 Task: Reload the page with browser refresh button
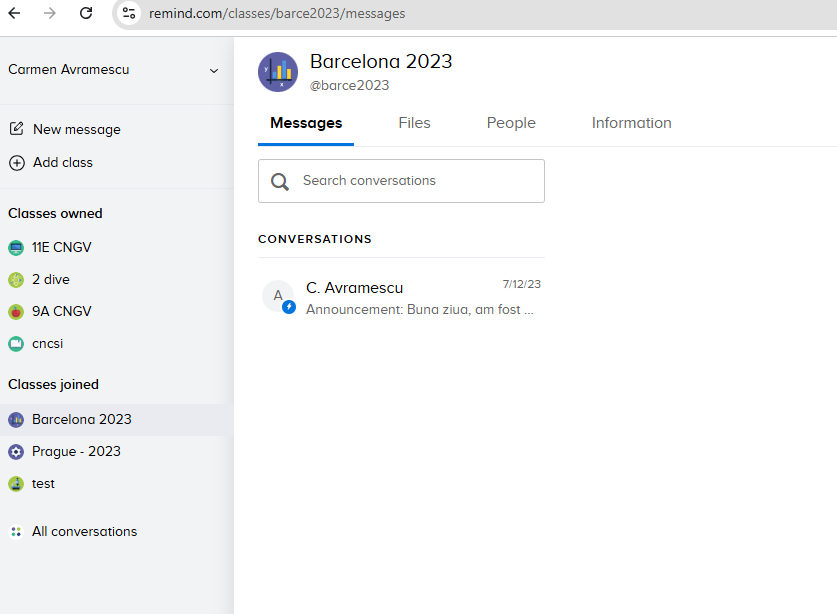tap(86, 13)
